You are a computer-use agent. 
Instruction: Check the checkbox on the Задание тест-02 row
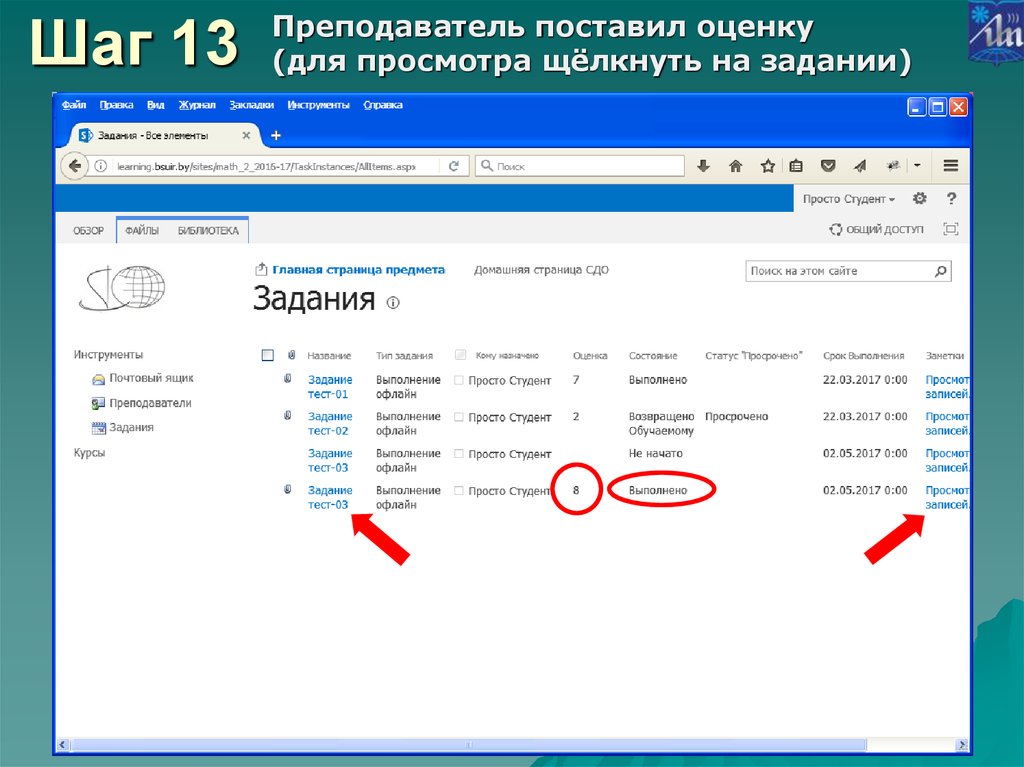(459, 415)
